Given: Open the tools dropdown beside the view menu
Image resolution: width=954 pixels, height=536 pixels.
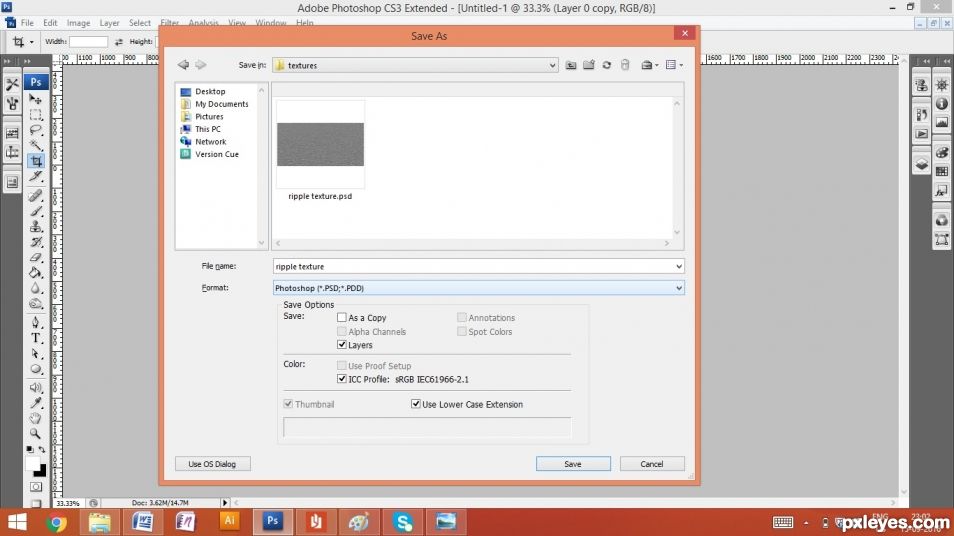Looking at the screenshot, I should point(650,65).
